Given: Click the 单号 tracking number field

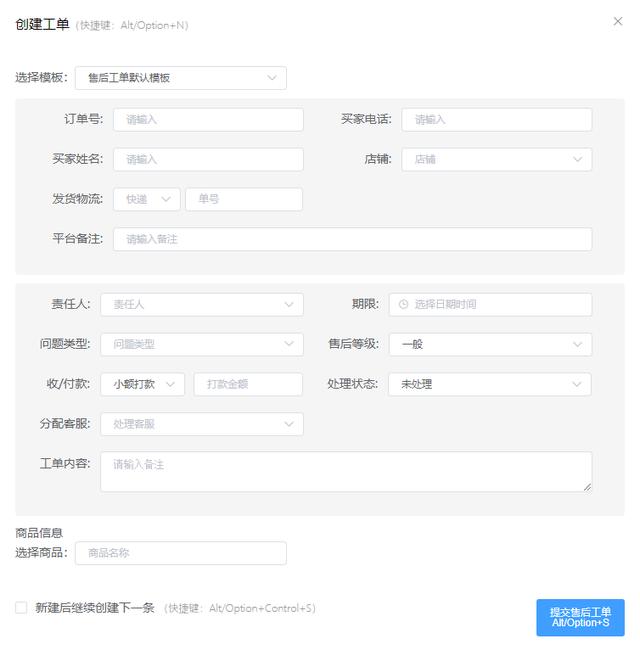Looking at the screenshot, I should tap(243, 200).
